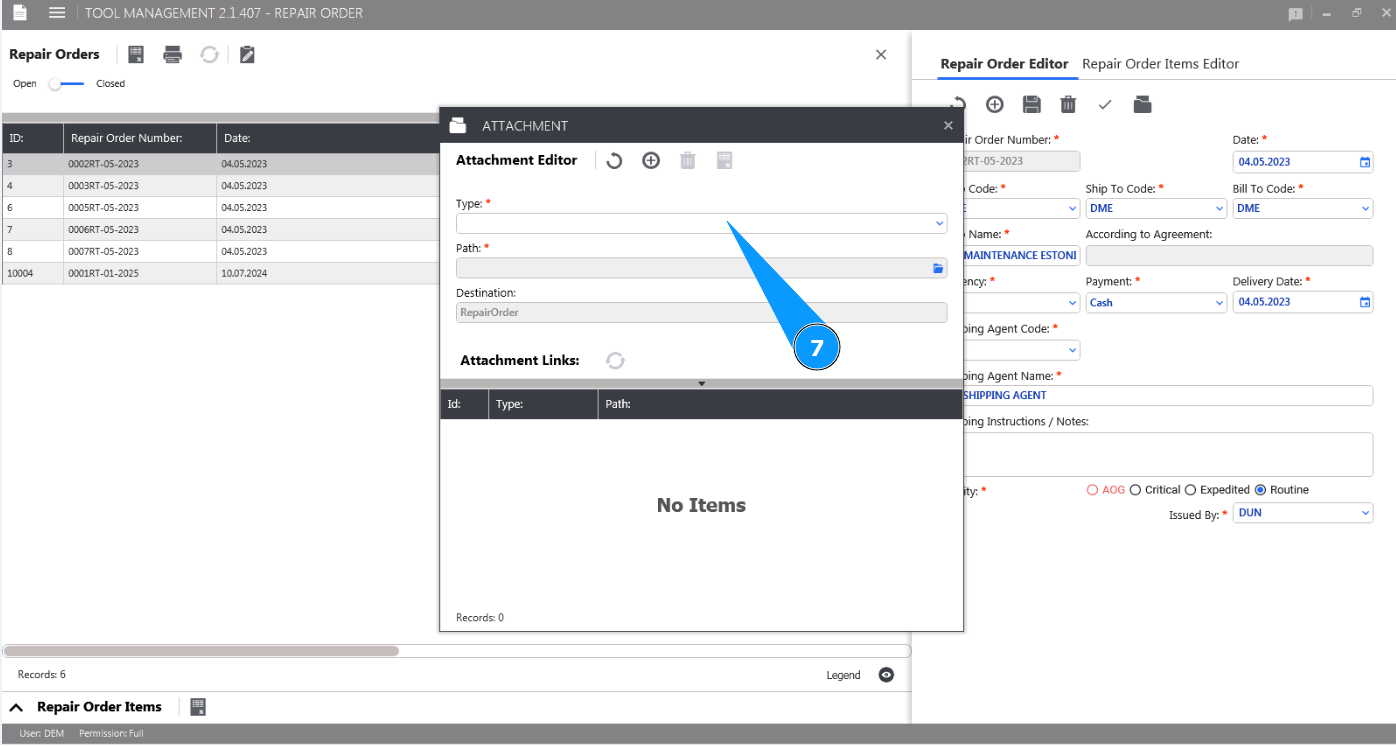Select repair order 0006RT-05-2023

[221, 230]
